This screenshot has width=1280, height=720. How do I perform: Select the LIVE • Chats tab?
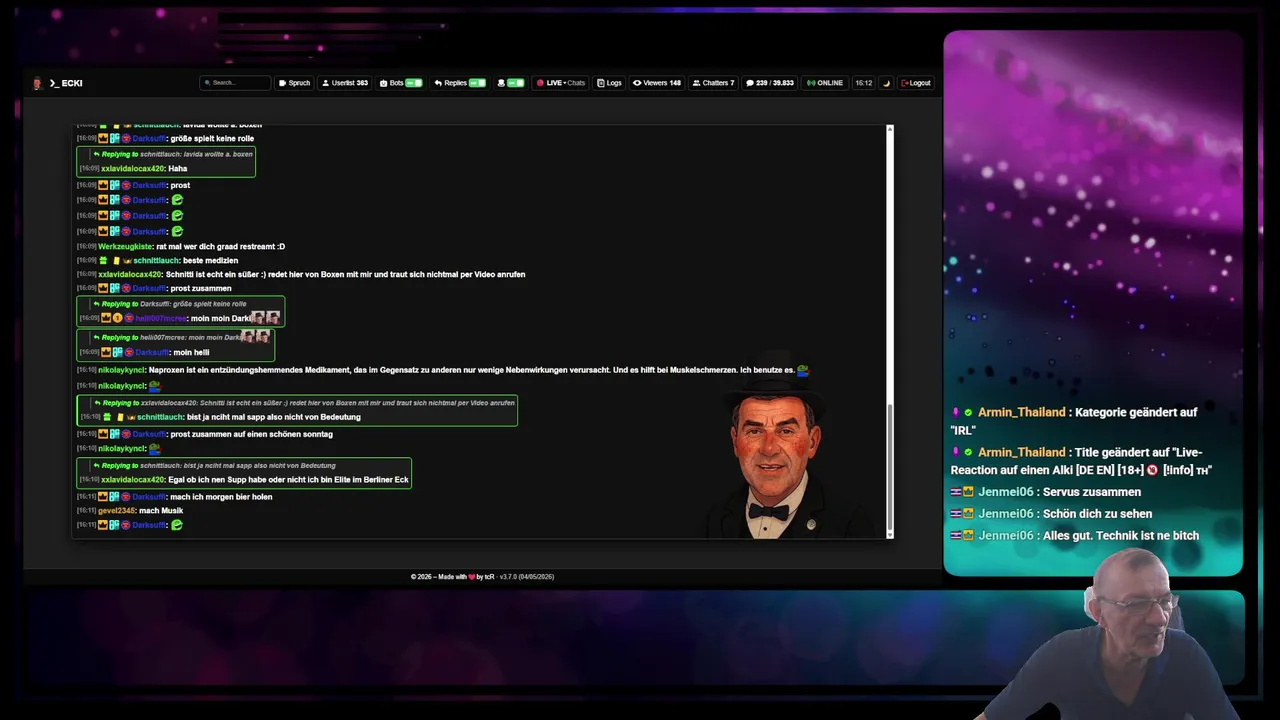tap(560, 83)
